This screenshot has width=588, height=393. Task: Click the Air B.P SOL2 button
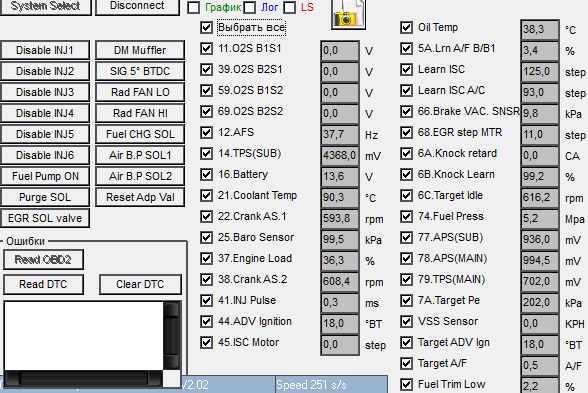(x=140, y=176)
